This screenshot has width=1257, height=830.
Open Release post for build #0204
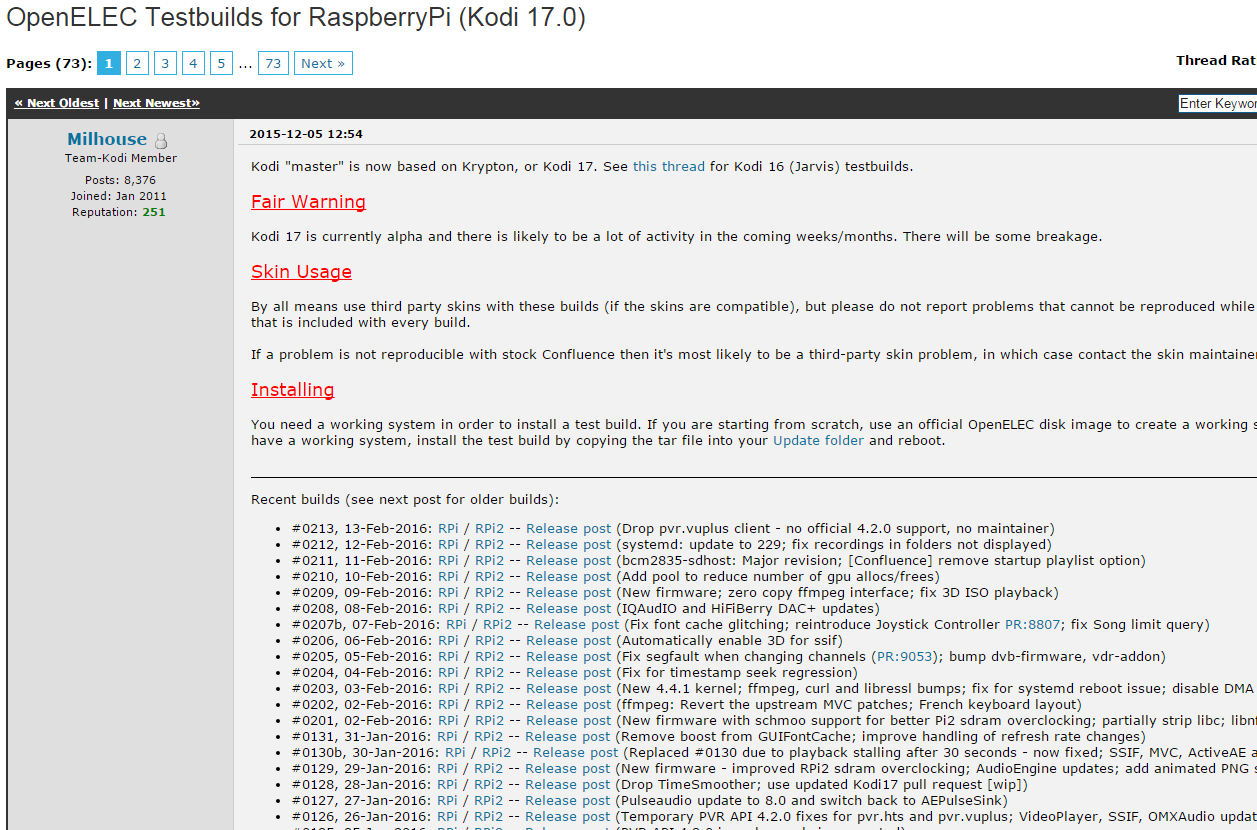coord(568,672)
